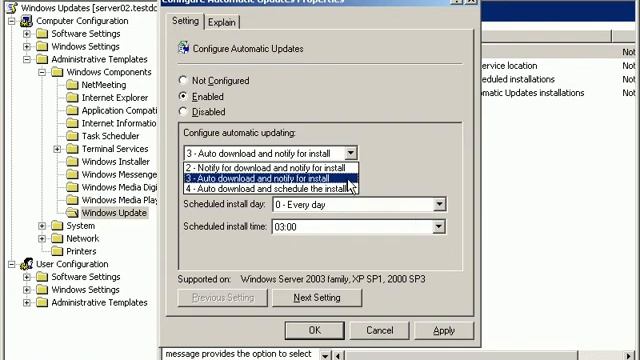
Task: Click the Windows Messenger folder icon
Action: pyautogui.click(x=72, y=174)
